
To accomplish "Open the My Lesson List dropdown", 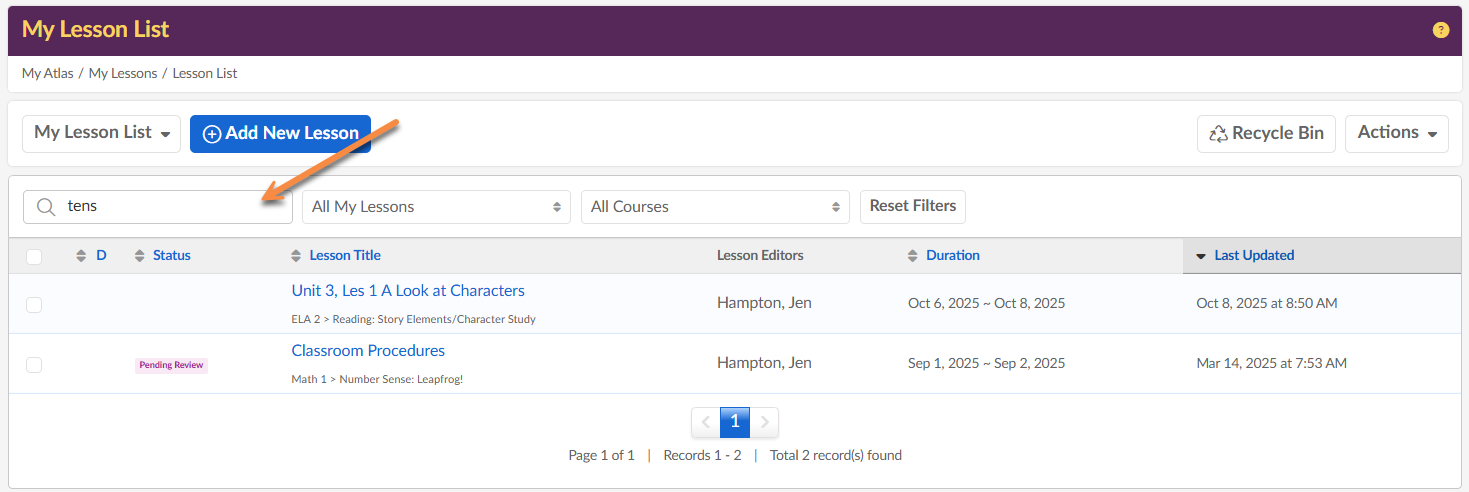I will pyautogui.click(x=101, y=133).
